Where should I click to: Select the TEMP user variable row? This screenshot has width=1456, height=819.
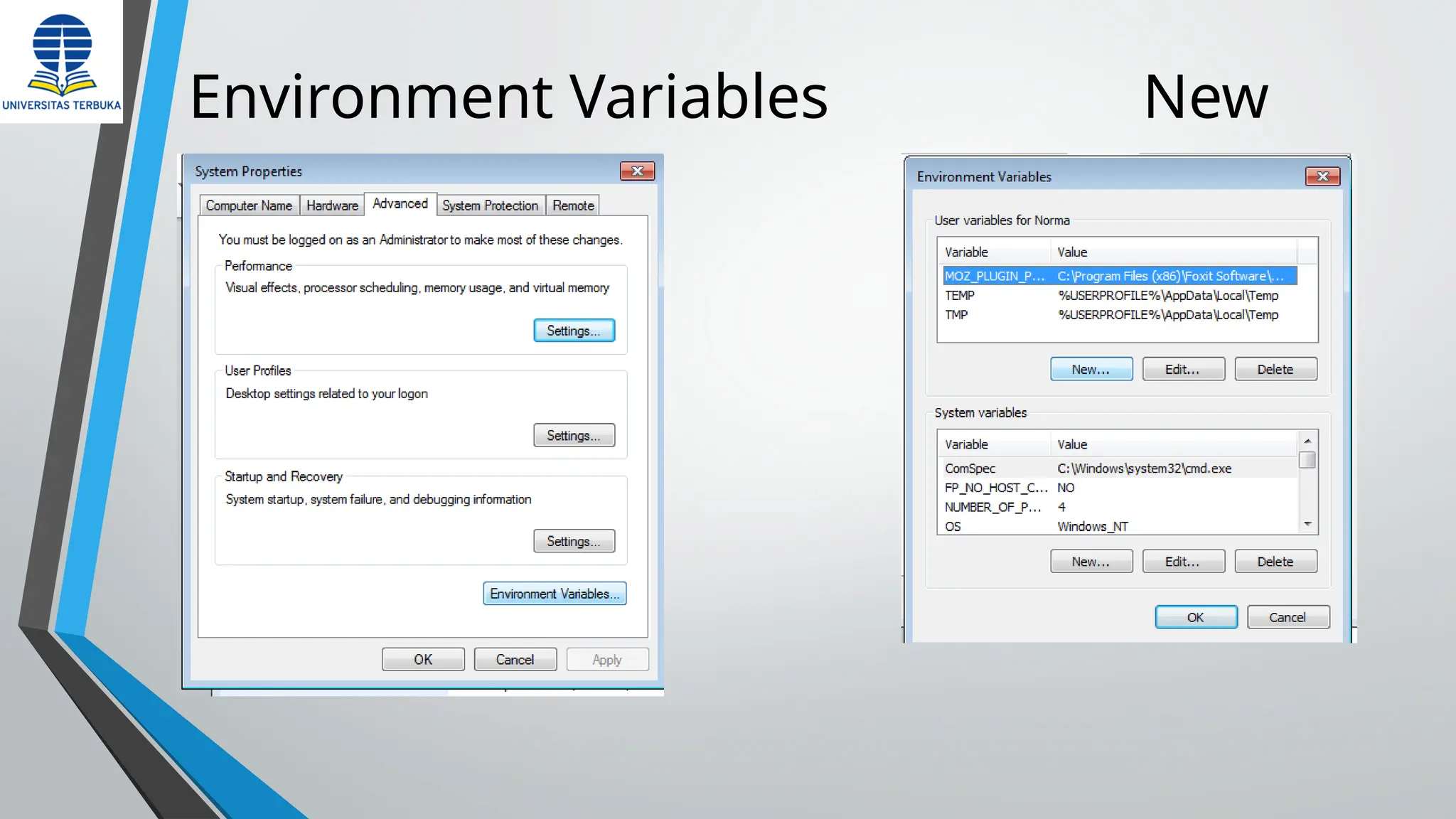(x=1120, y=295)
